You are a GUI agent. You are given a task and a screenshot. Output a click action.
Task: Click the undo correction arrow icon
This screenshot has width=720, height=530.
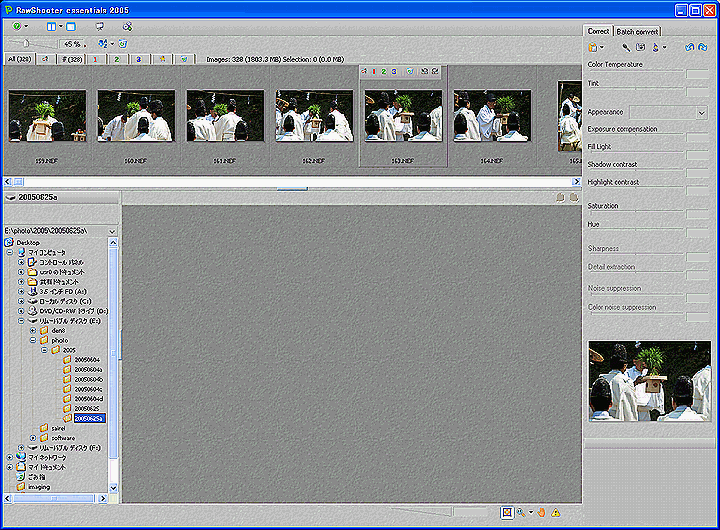click(689, 47)
